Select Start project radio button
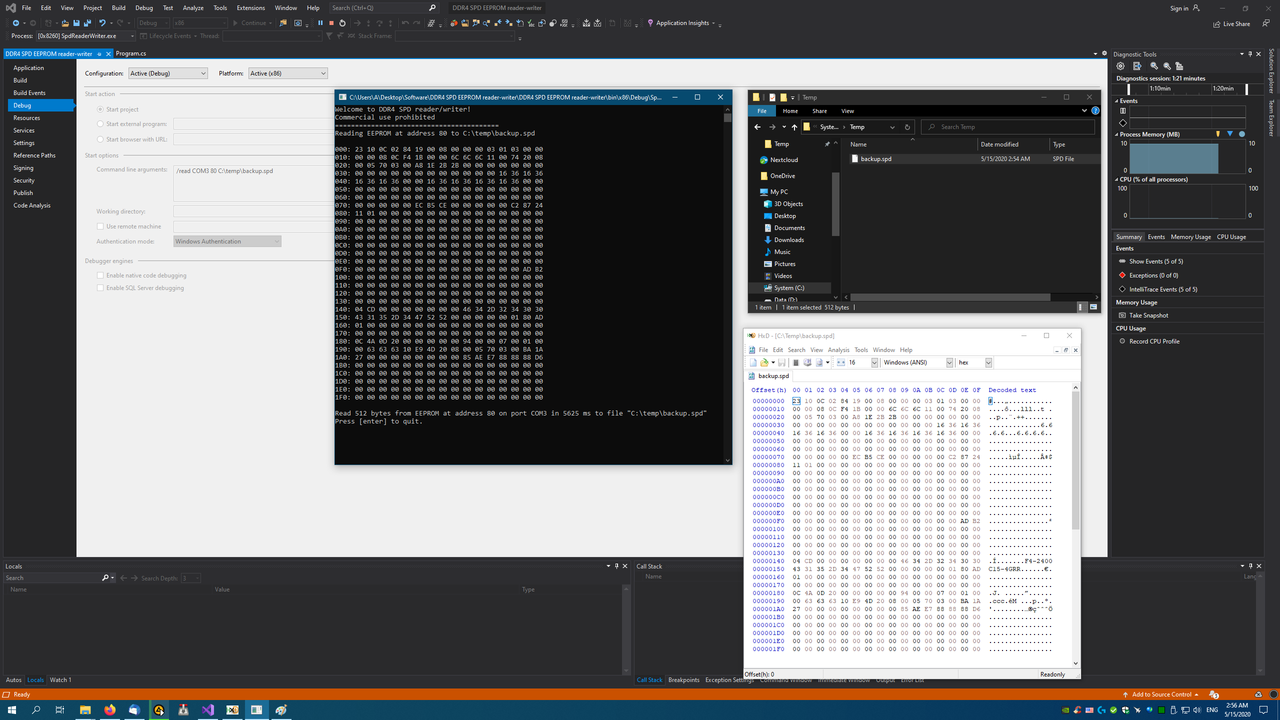Image resolution: width=1280 pixels, height=720 pixels. (100, 109)
